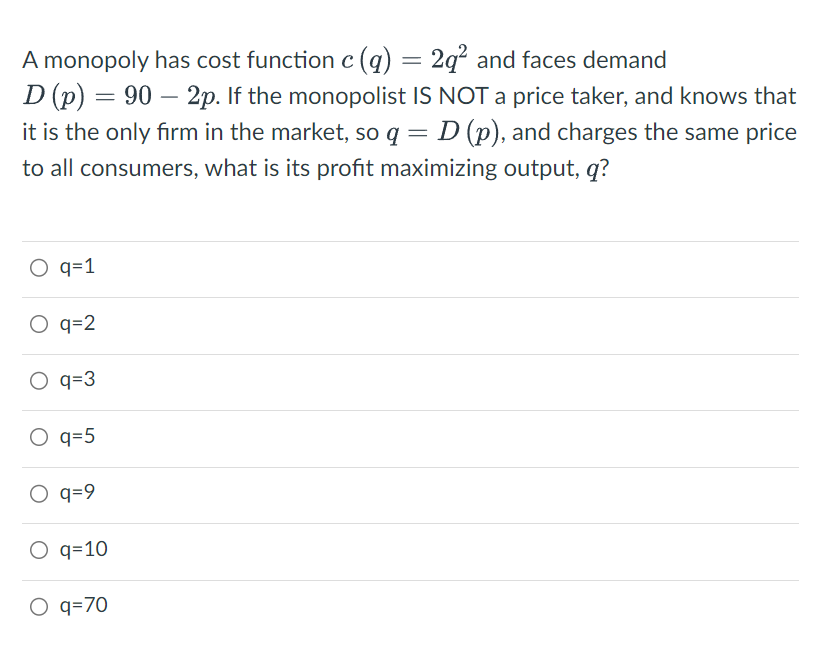Click the divider line above q=1
Image resolution: width=818 pixels, height=655 pixels.
(400, 239)
